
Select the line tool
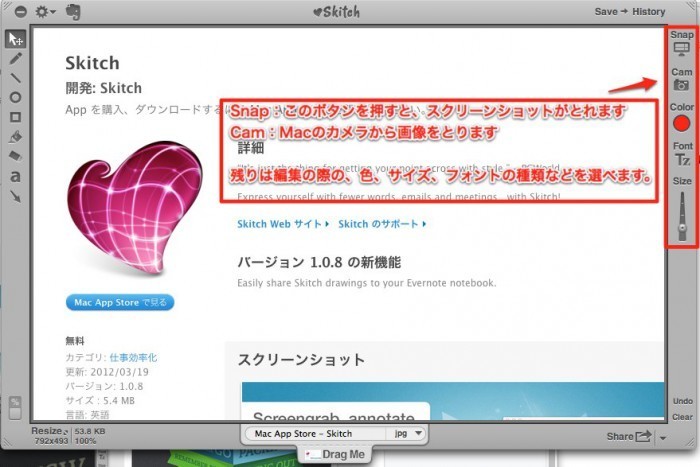pyautogui.click(x=16, y=78)
